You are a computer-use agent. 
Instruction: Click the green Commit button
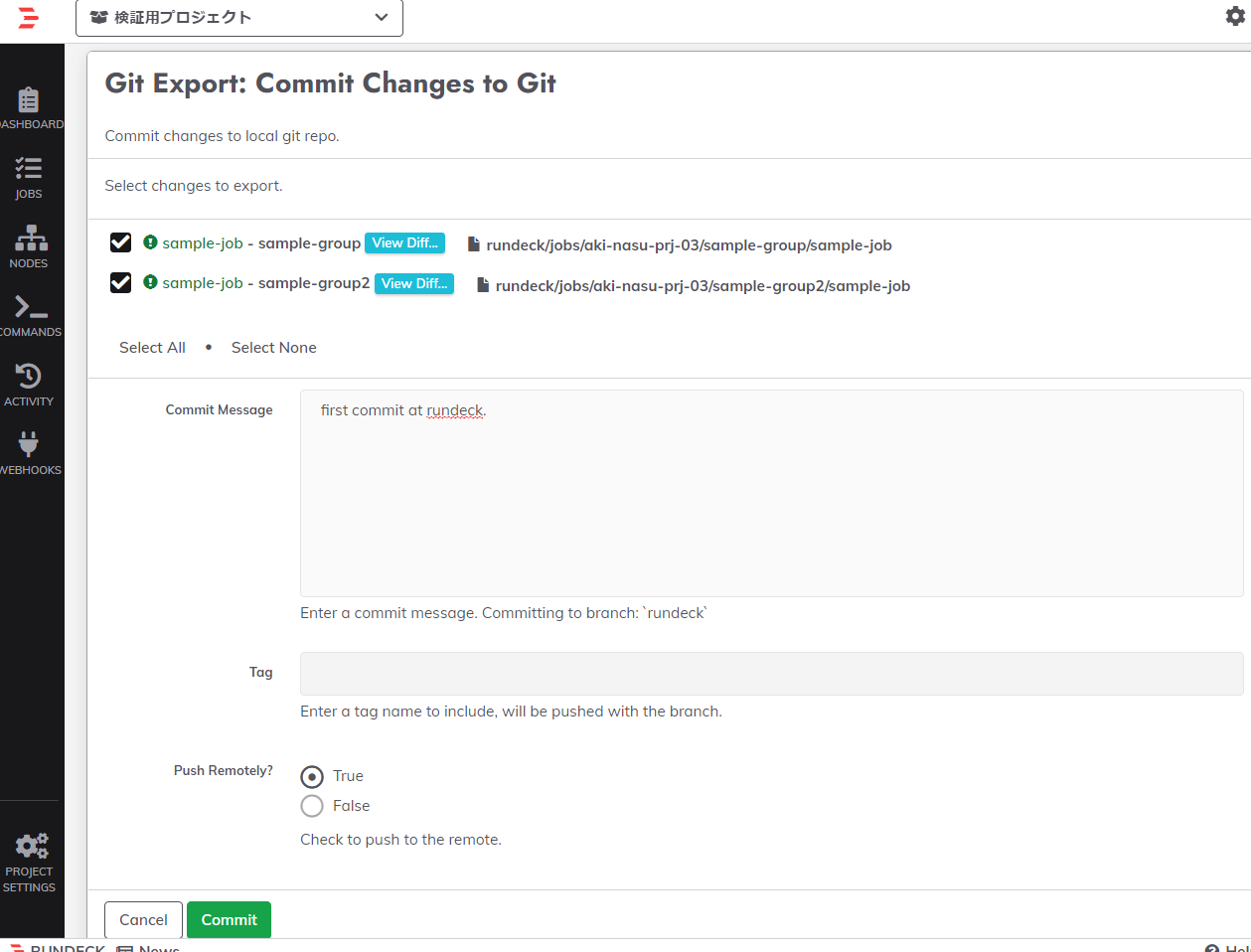tap(229, 920)
